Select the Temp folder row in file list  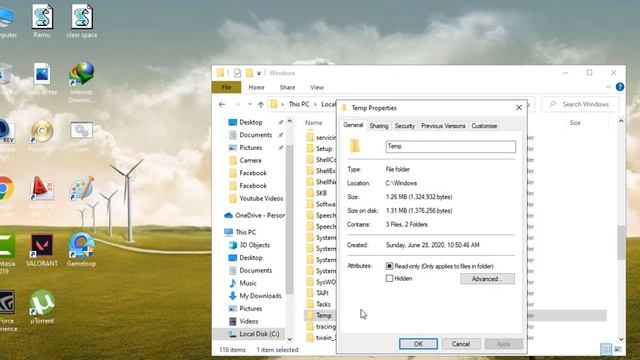(x=455, y=315)
